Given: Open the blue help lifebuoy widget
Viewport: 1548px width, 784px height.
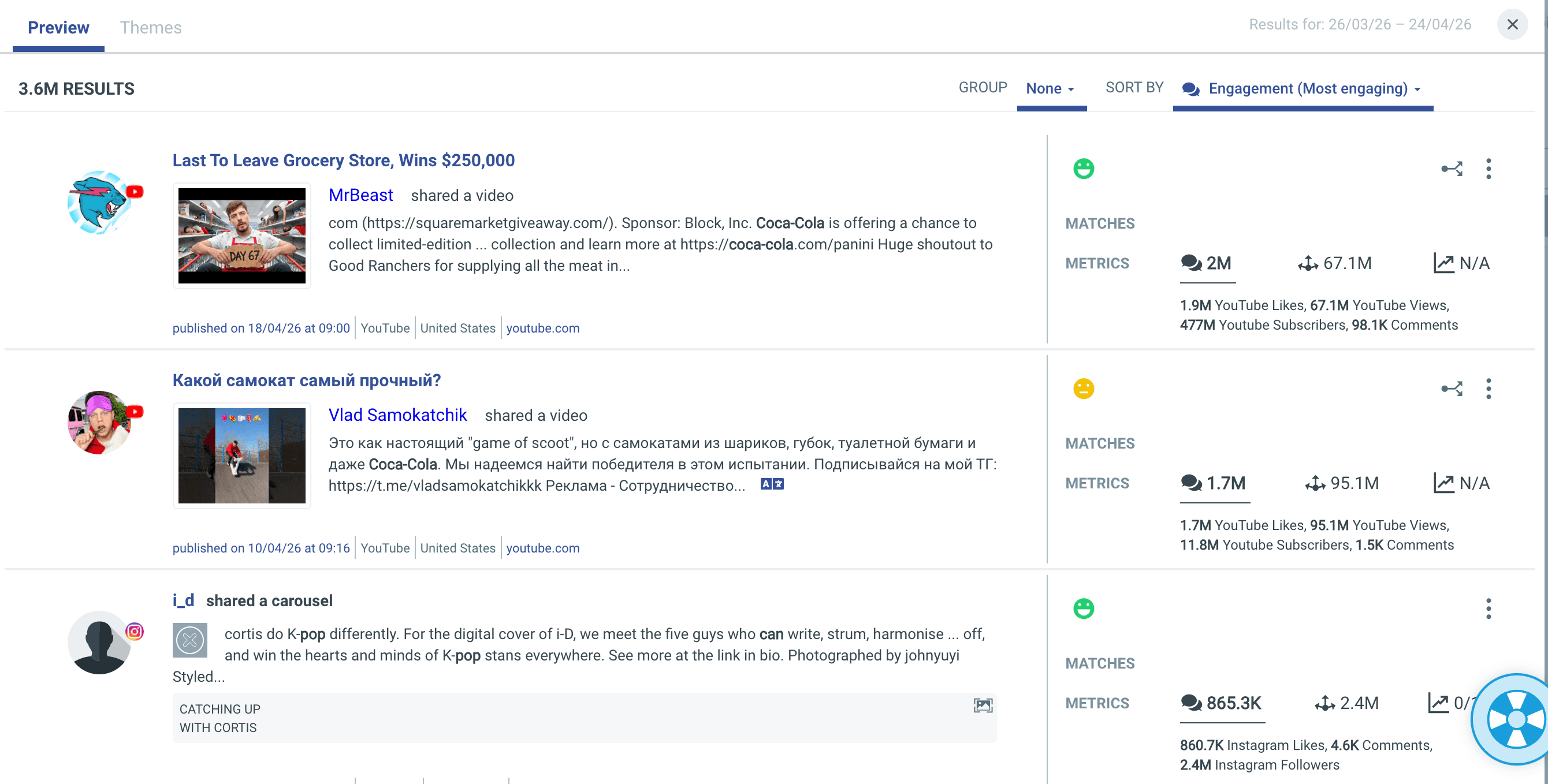Looking at the screenshot, I should (x=1515, y=719).
